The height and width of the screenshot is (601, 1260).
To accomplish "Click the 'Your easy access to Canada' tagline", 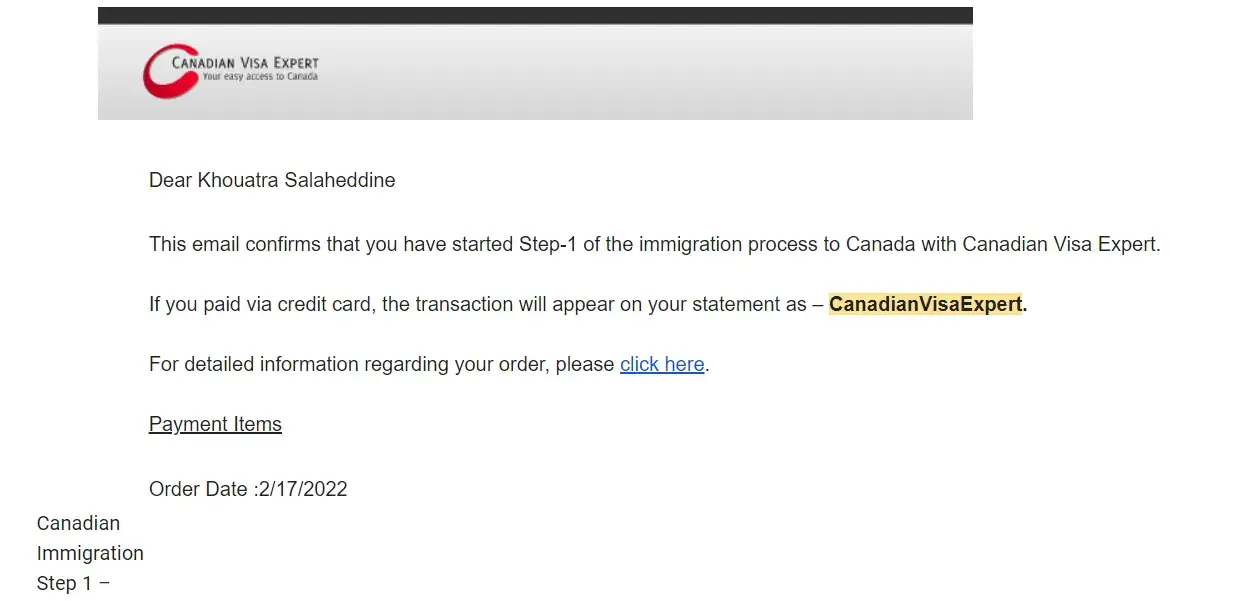I will coord(259,77).
